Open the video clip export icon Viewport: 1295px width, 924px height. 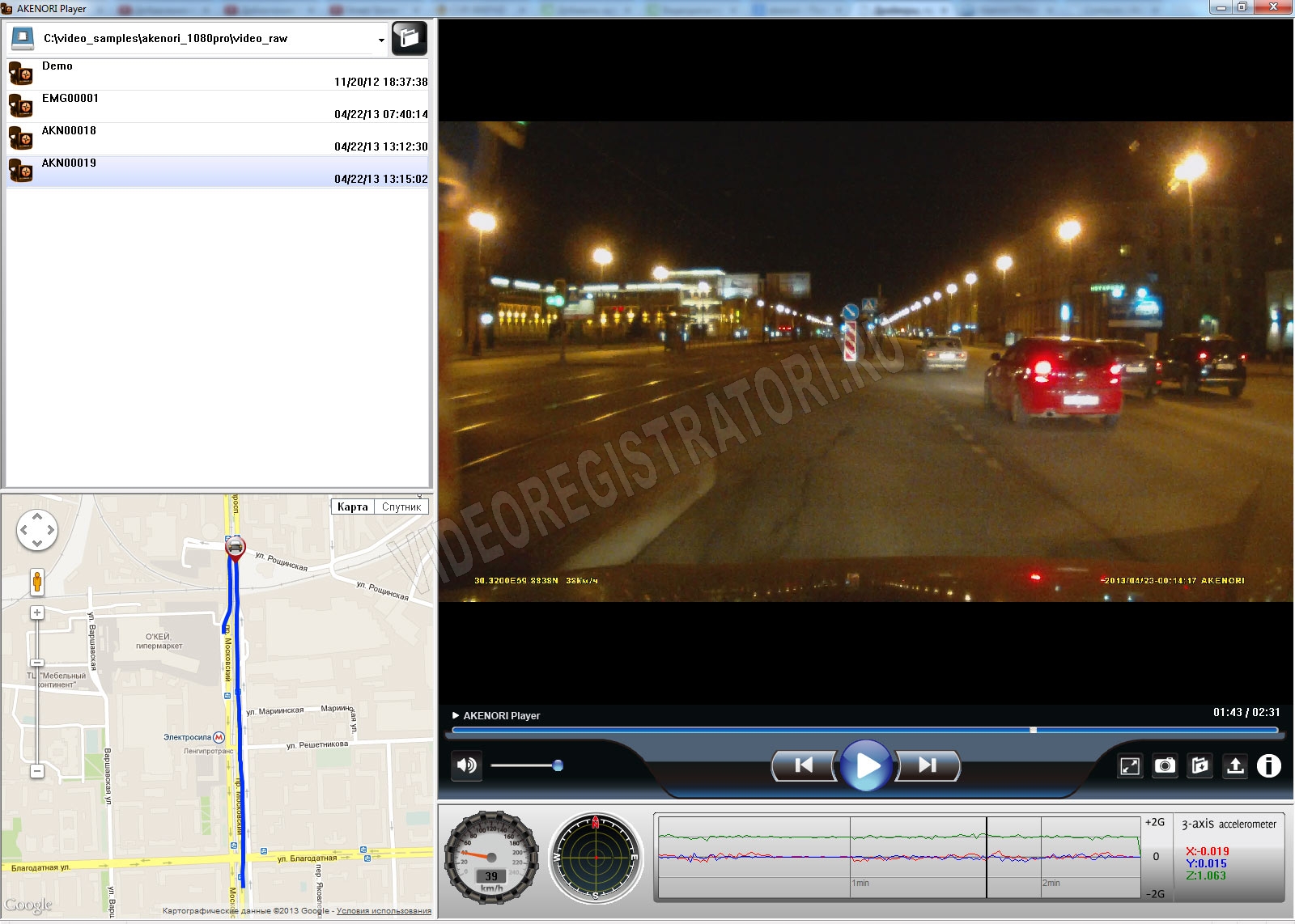tap(1199, 765)
